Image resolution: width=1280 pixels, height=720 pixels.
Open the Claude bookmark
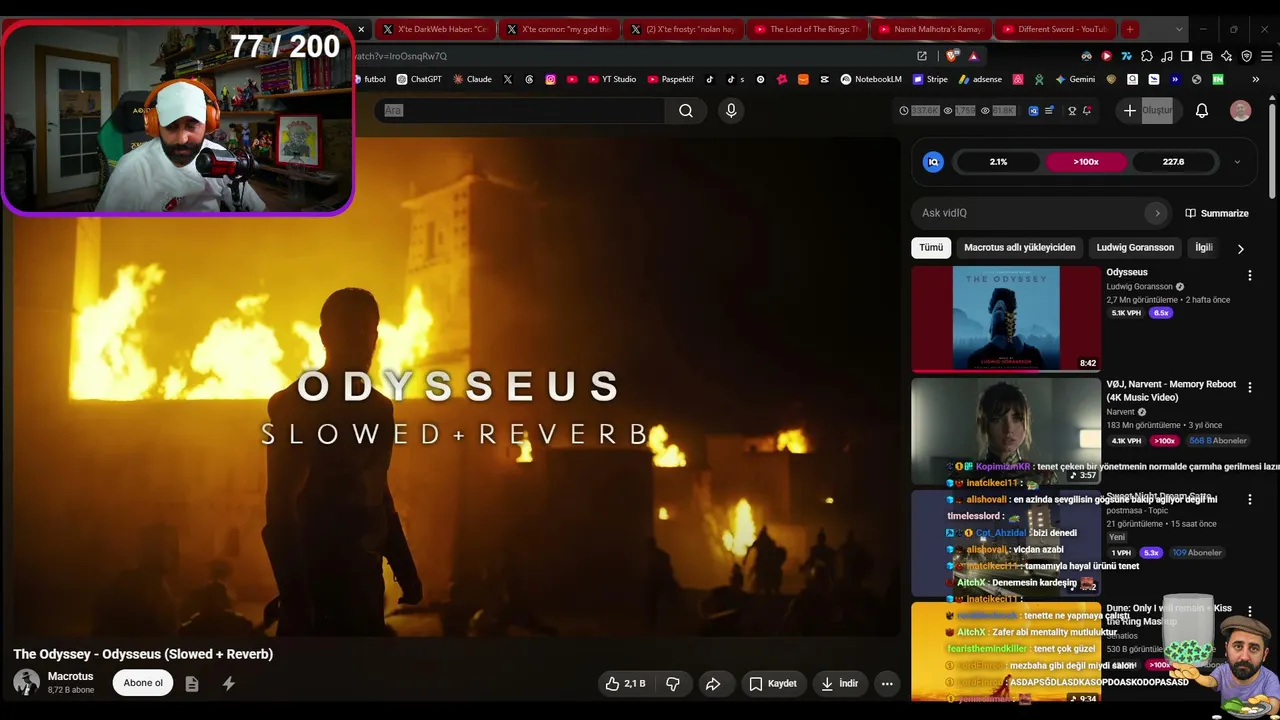point(472,79)
